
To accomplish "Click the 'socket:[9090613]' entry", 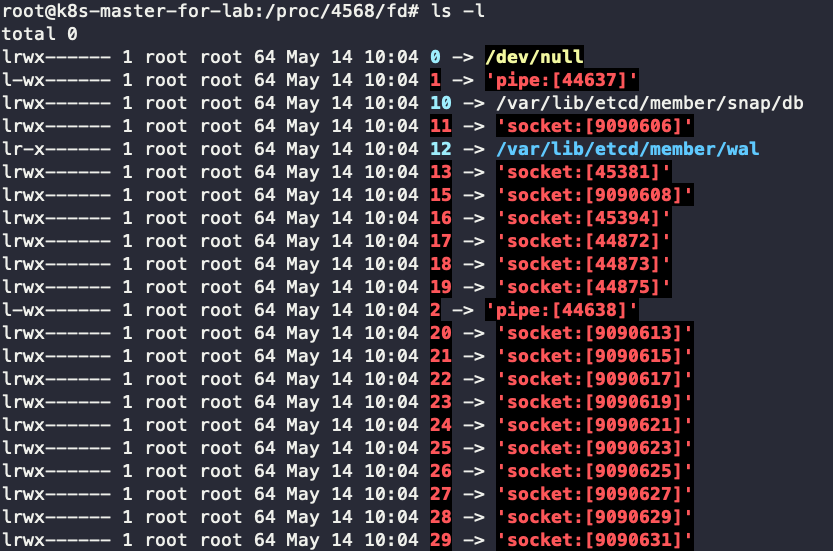I will [x=594, y=333].
